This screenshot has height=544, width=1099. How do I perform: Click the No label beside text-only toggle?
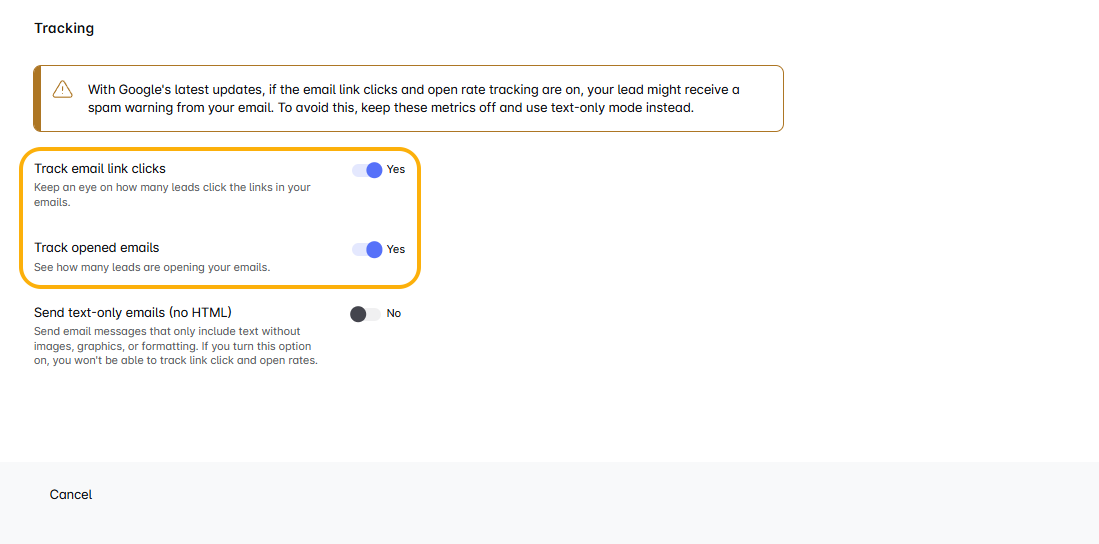[x=394, y=314]
